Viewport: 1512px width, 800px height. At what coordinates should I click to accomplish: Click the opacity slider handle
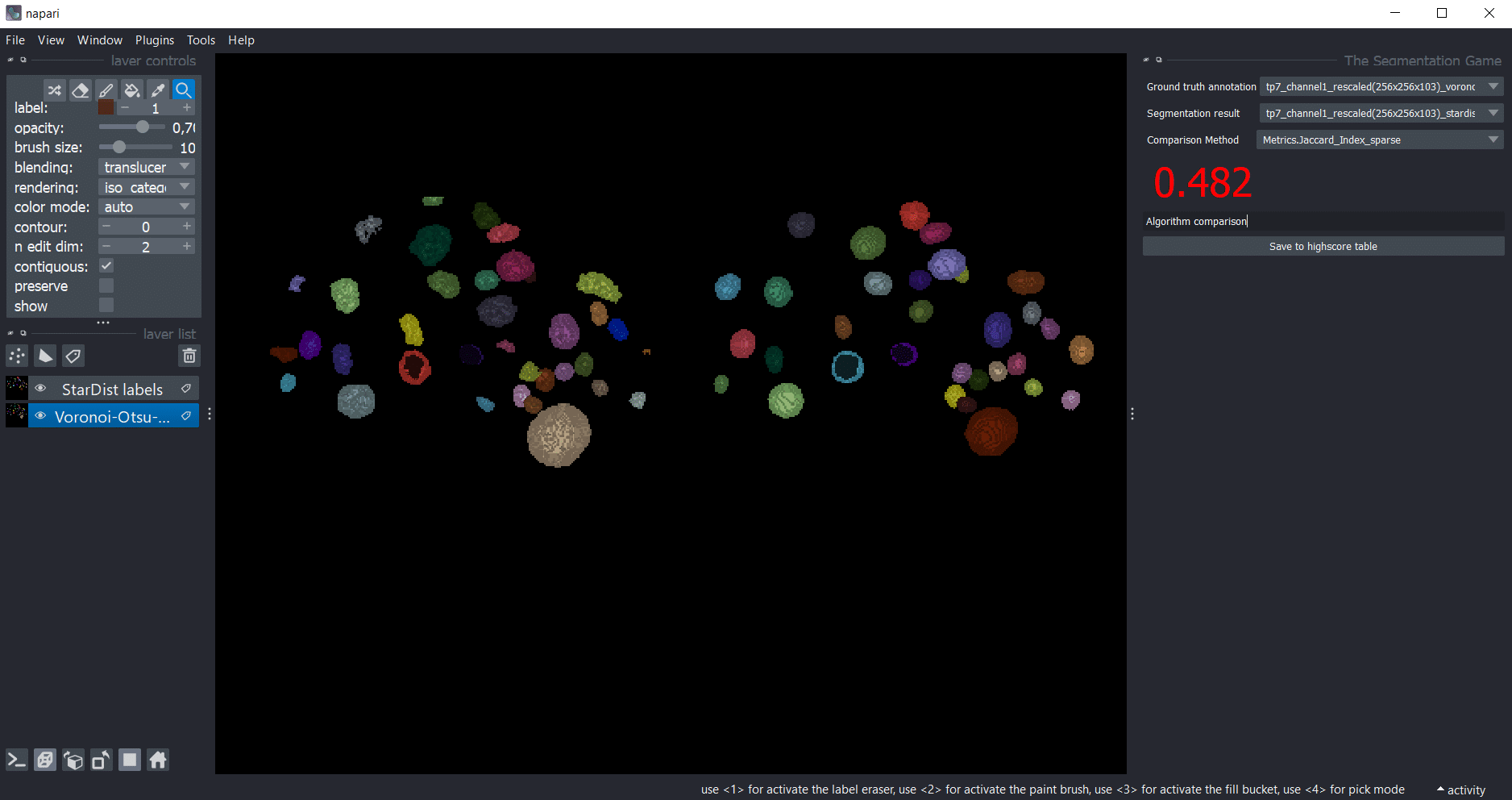coord(143,127)
